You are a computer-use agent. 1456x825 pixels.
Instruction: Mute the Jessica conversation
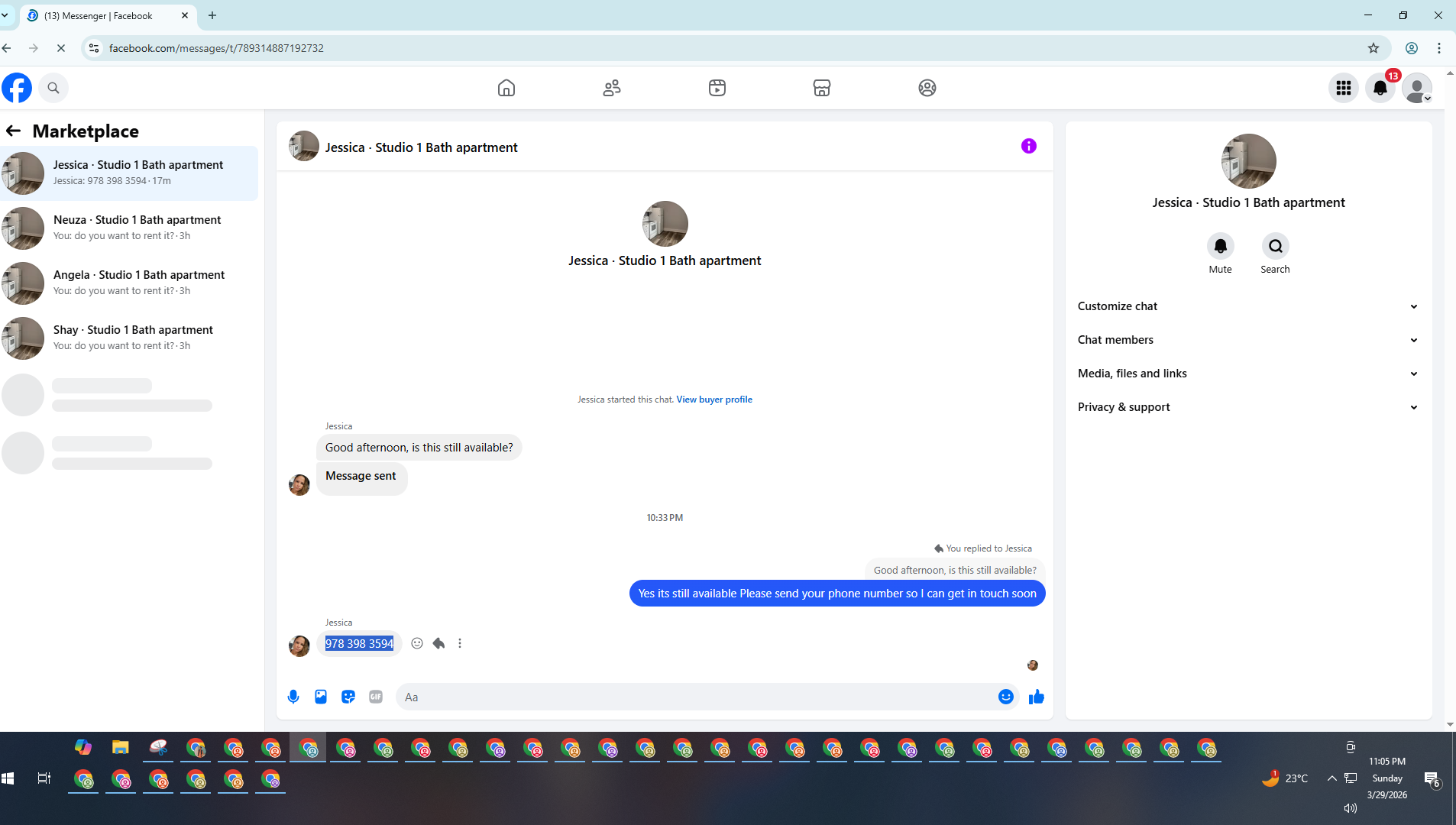[1221, 246]
